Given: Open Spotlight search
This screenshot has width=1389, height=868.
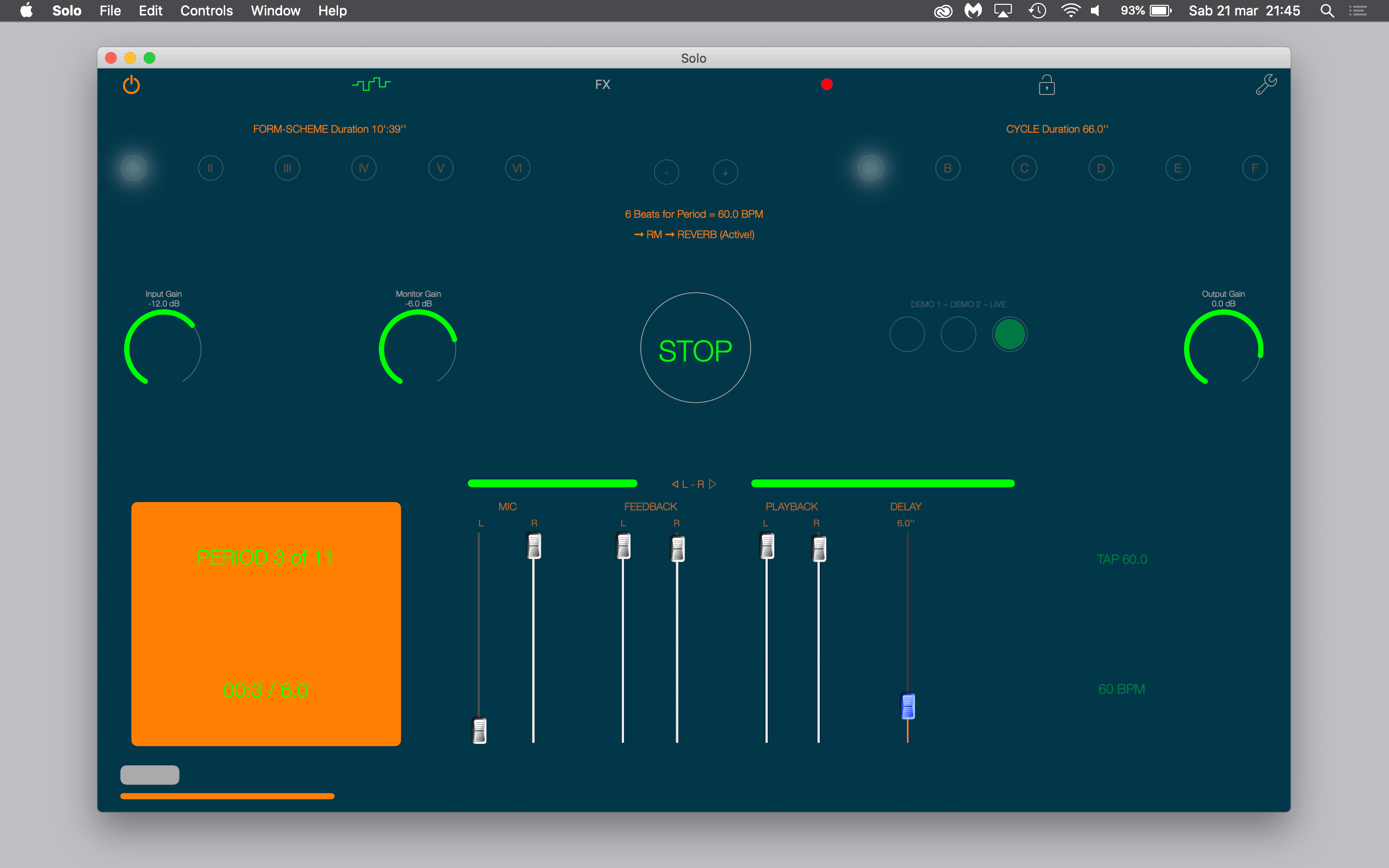Looking at the screenshot, I should click(x=1326, y=10).
